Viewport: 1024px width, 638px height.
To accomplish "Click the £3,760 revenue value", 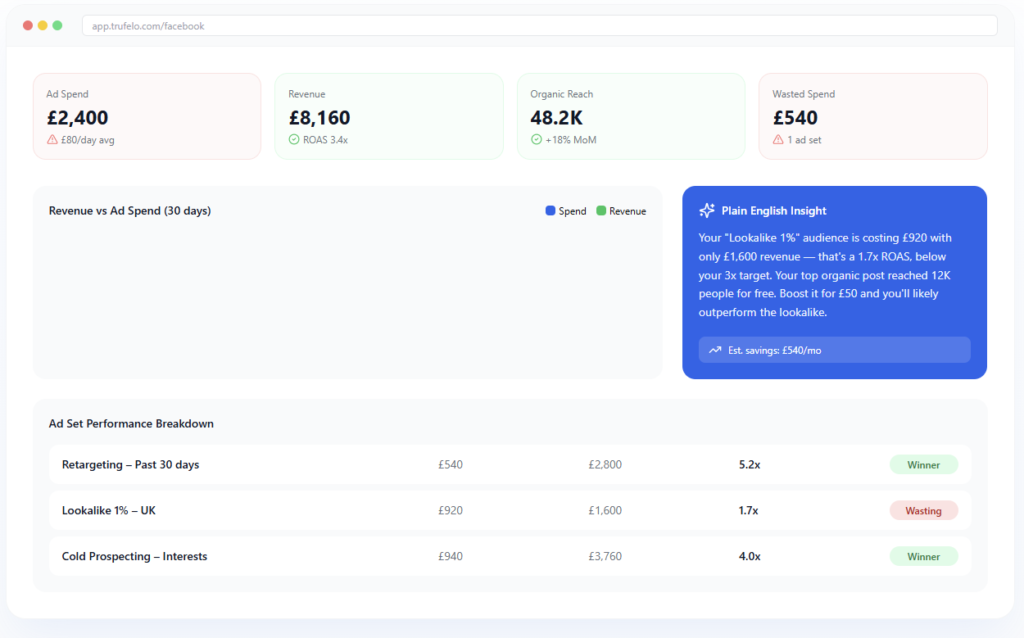I will pos(605,556).
